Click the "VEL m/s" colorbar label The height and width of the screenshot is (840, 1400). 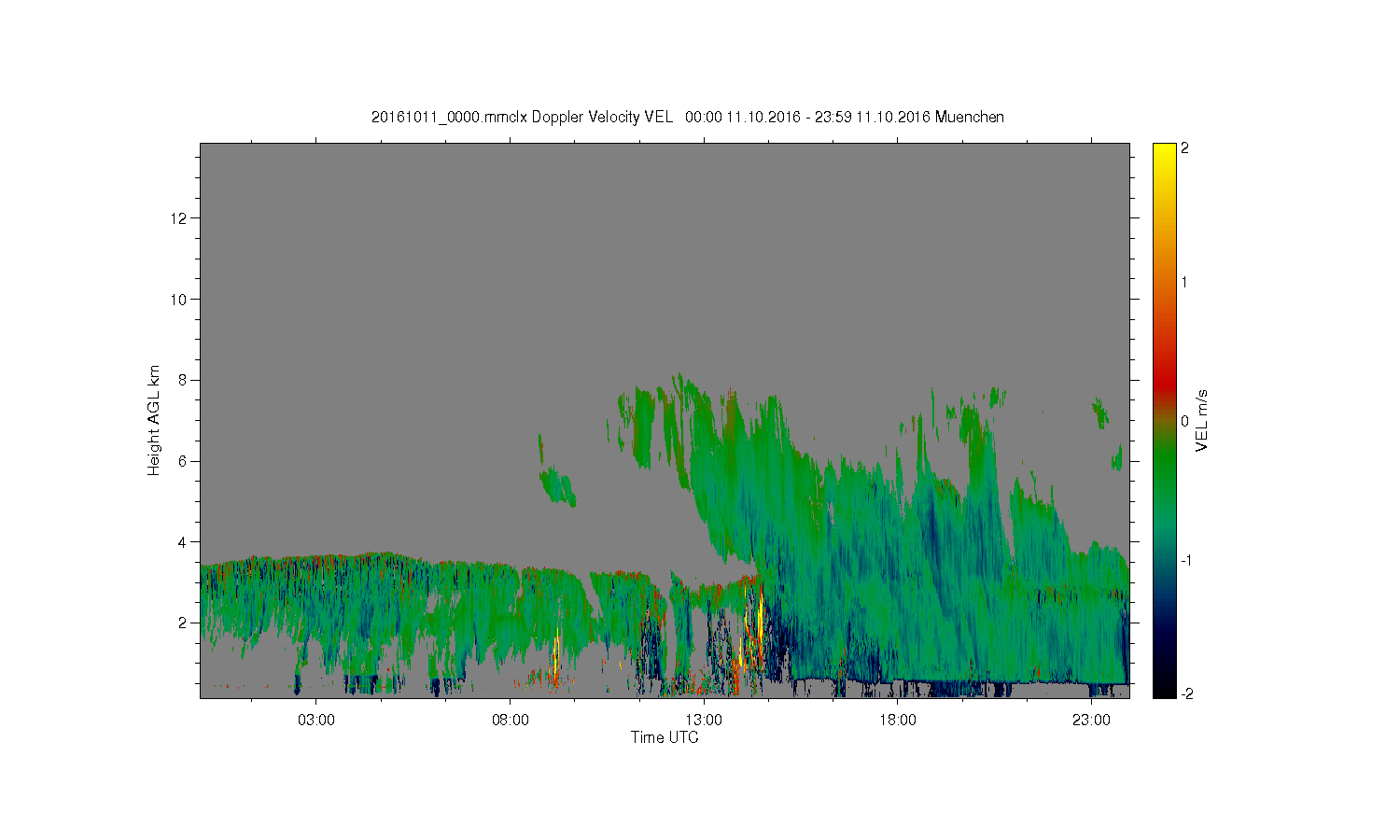1202,420
